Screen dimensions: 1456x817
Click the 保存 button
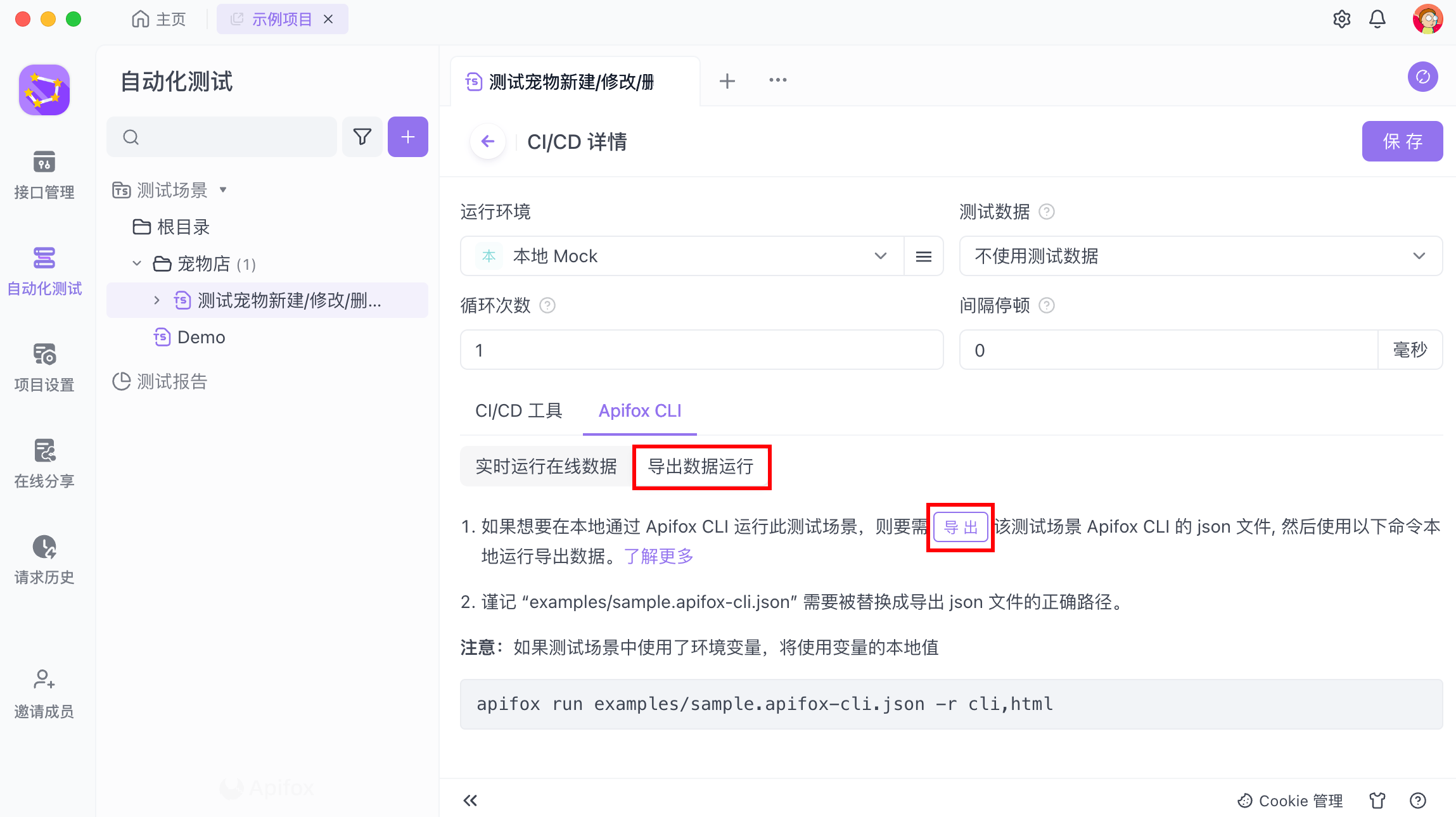click(1402, 141)
